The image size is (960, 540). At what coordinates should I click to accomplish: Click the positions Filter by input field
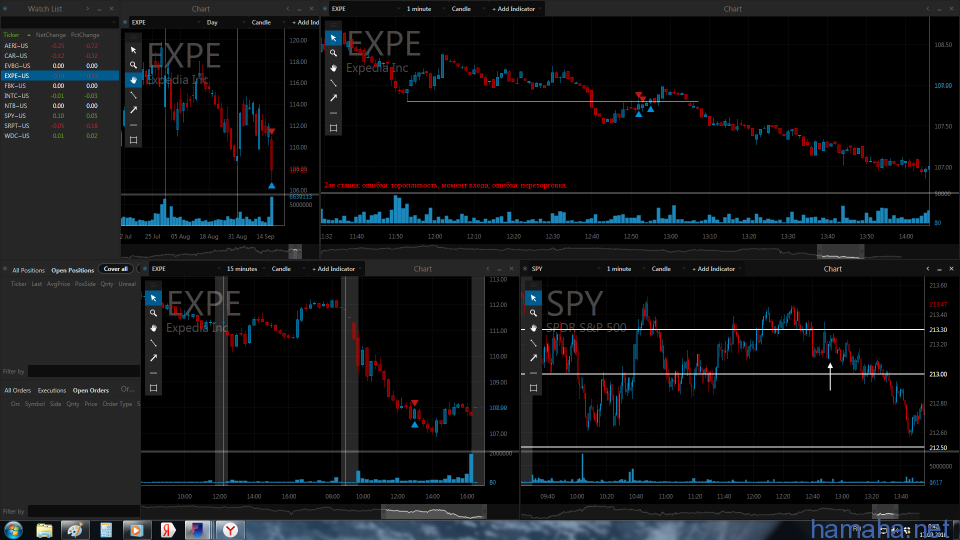click(84, 372)
